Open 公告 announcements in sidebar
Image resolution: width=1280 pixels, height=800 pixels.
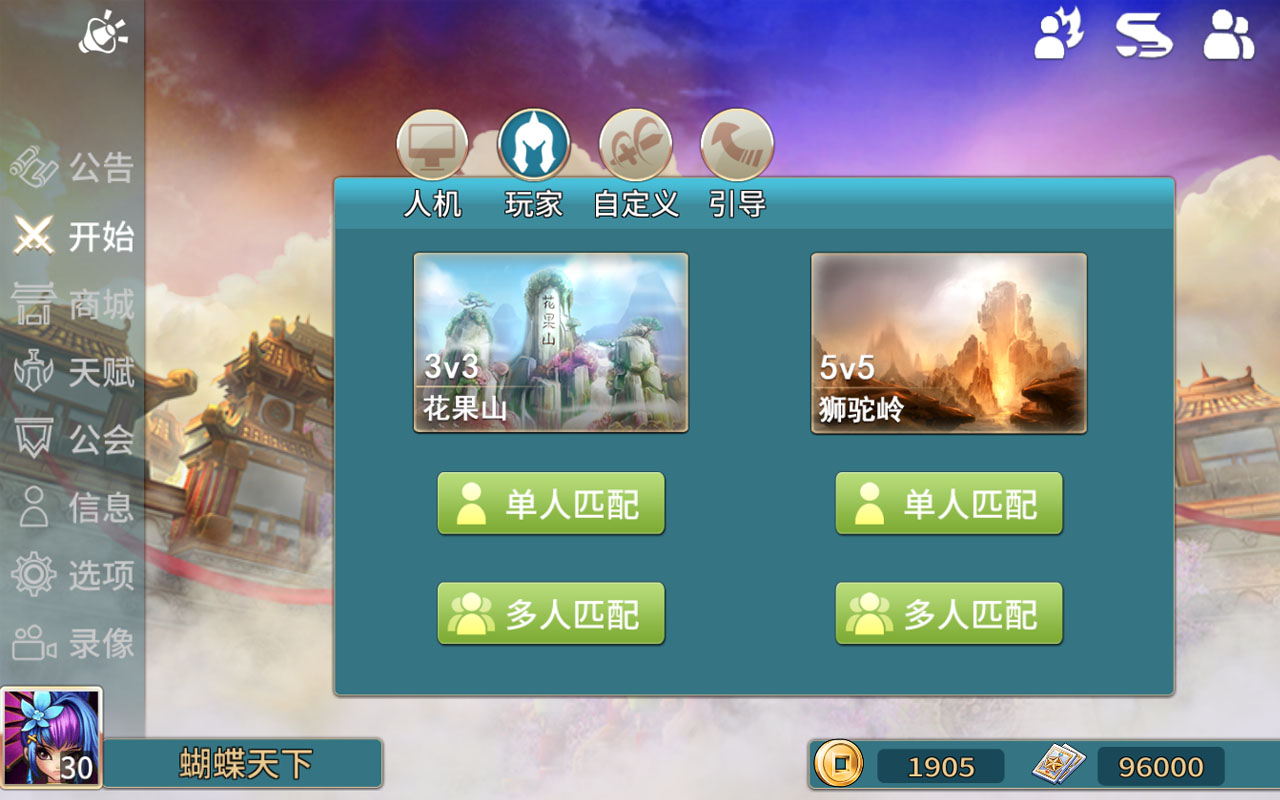(x=72, y=167)
